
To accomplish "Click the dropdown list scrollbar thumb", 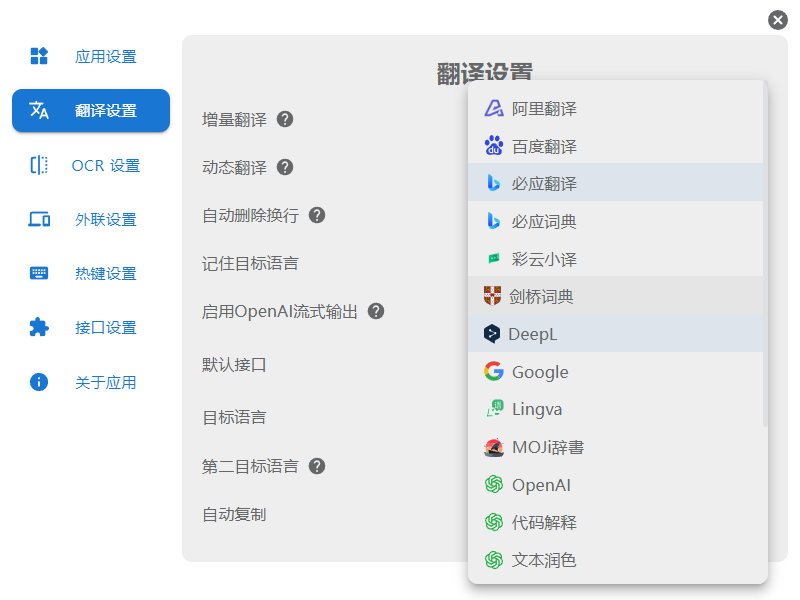I will [765, 254].
